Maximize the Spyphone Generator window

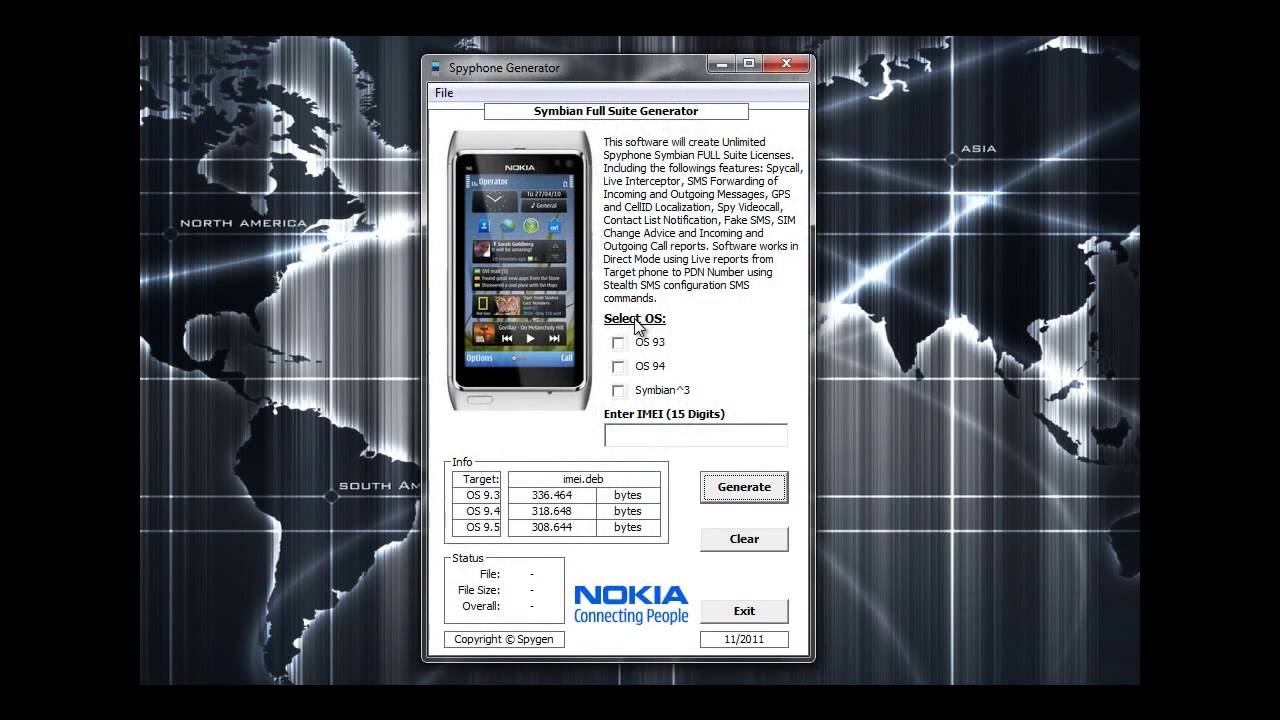pos(749,63)
